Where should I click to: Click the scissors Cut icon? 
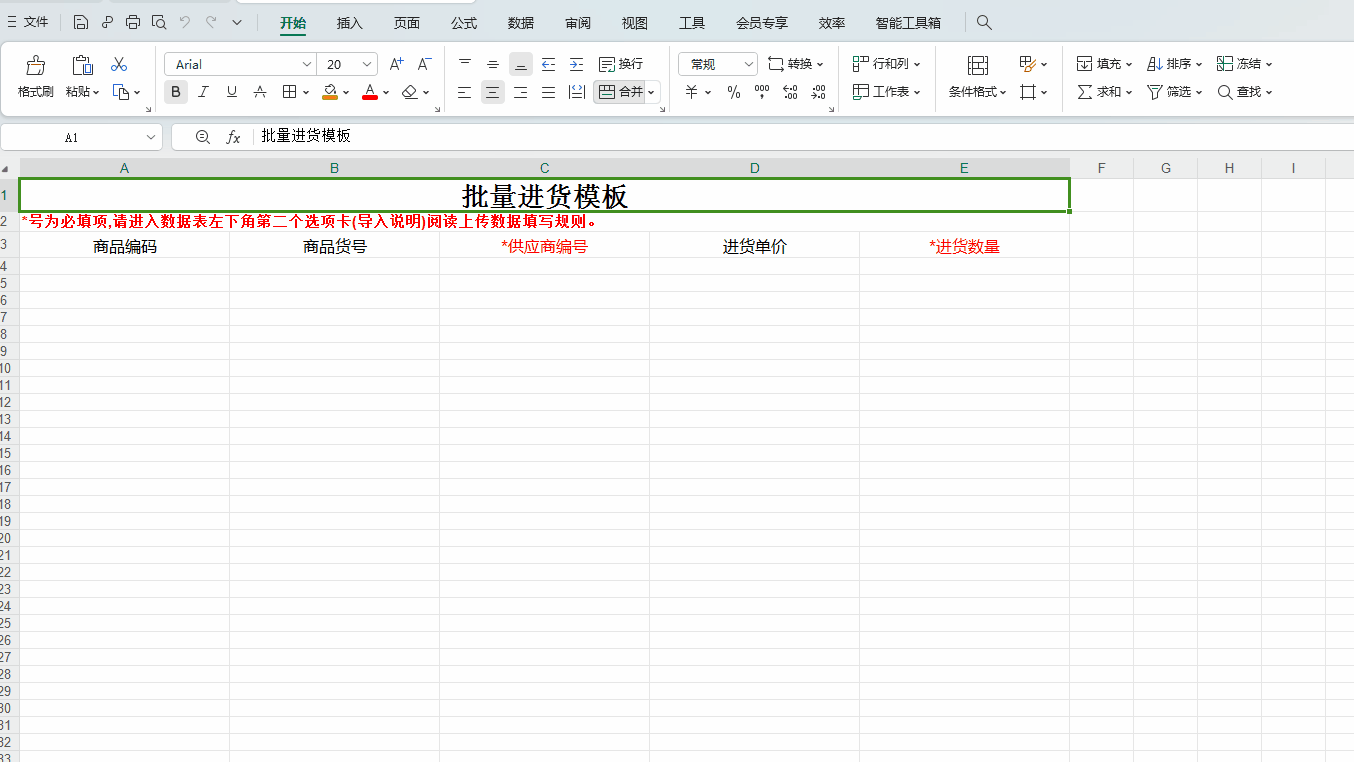click(x=119, y=65)
